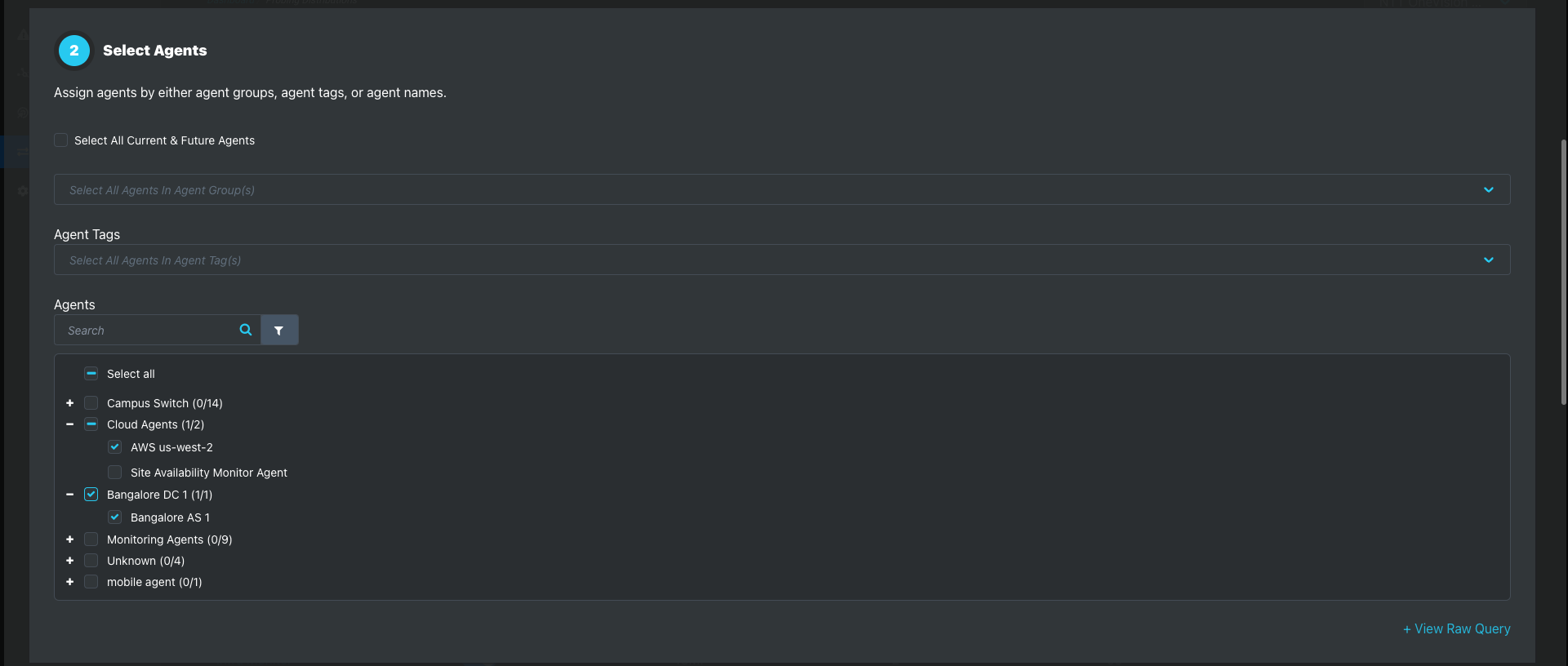The width and height of the screenshot is (1568, 666).
Task: Click the agent search magnifier icon
Action: point(246,330)
